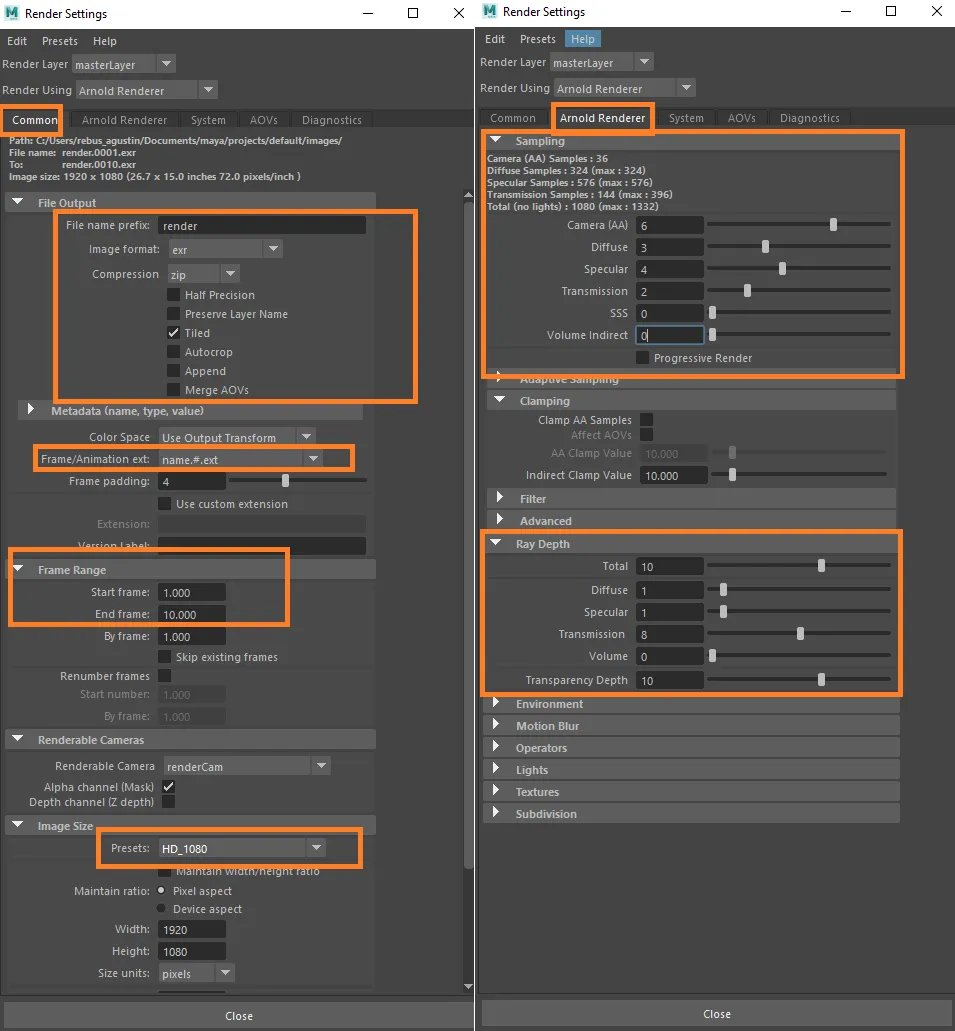The height and width of the screenshot is (1031, 955).
Task: Open the System tab in left window
Action: [208, 120]
